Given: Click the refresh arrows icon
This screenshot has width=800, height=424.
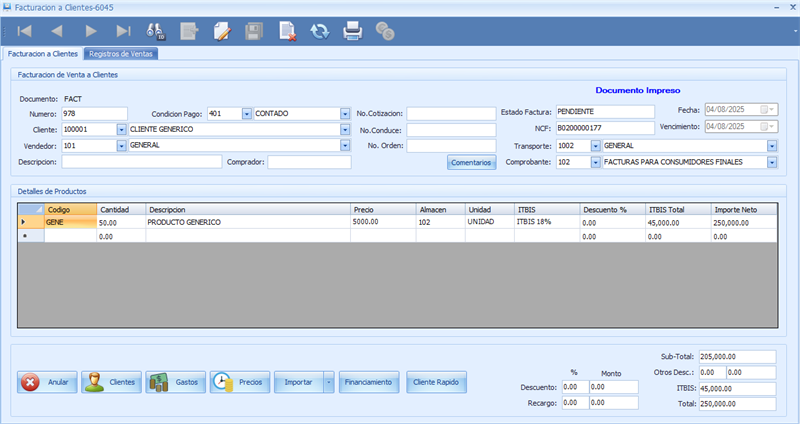Looking at the screenshot, I should pyautogui.click(x=320, y=31).
